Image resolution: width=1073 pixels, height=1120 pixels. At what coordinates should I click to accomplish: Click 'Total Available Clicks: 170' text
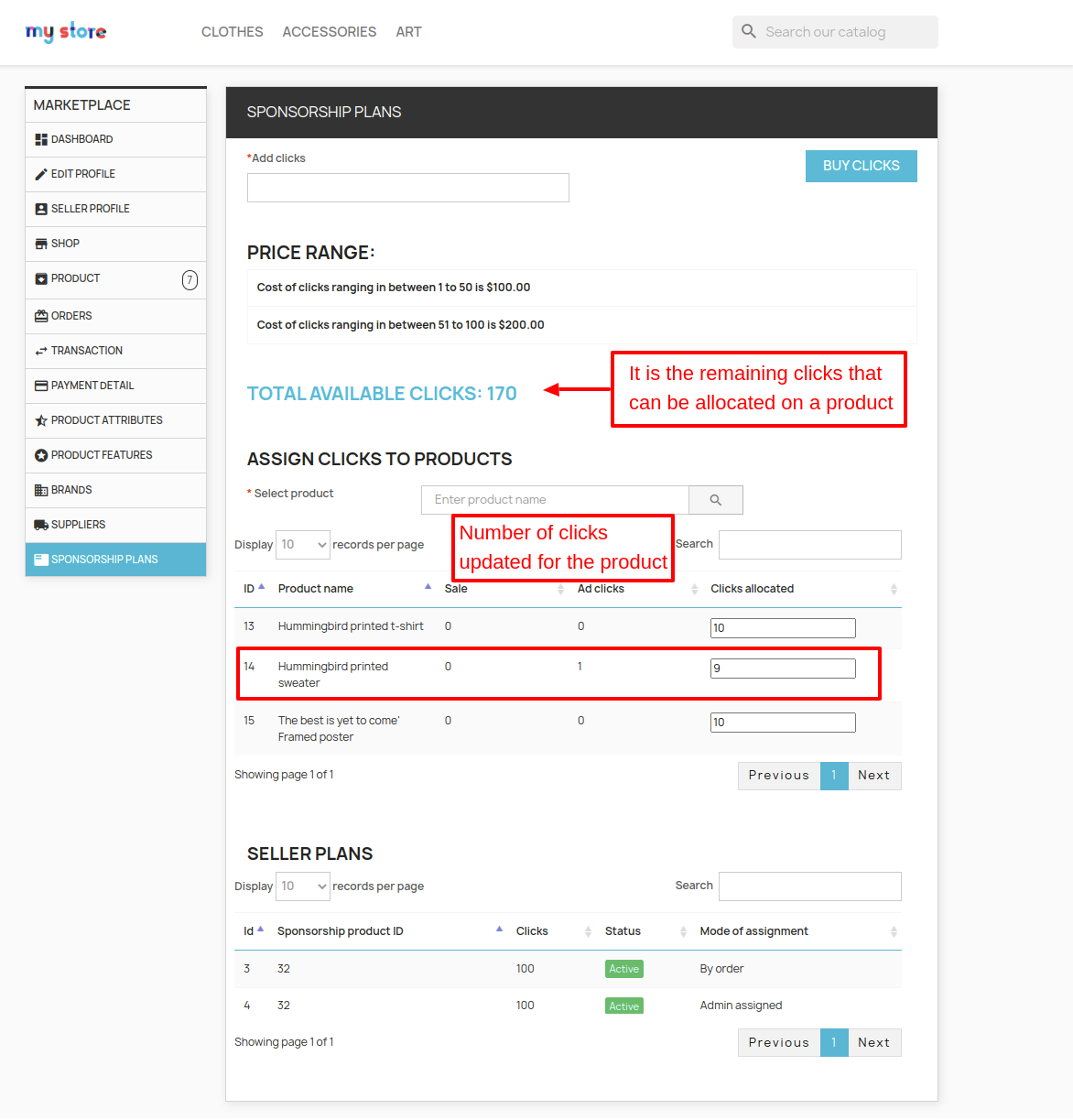(382, 394)
